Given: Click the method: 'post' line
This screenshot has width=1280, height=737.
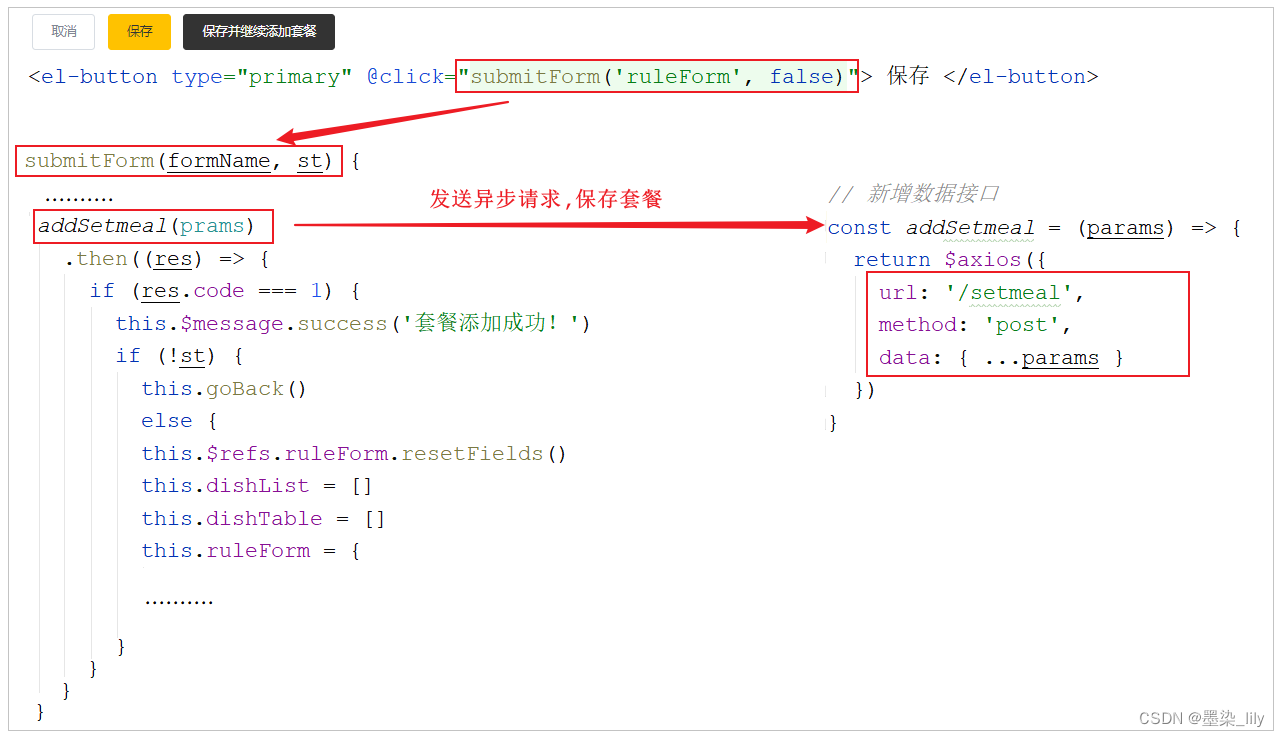Looking at the screenshot, I should coord(975,325).
